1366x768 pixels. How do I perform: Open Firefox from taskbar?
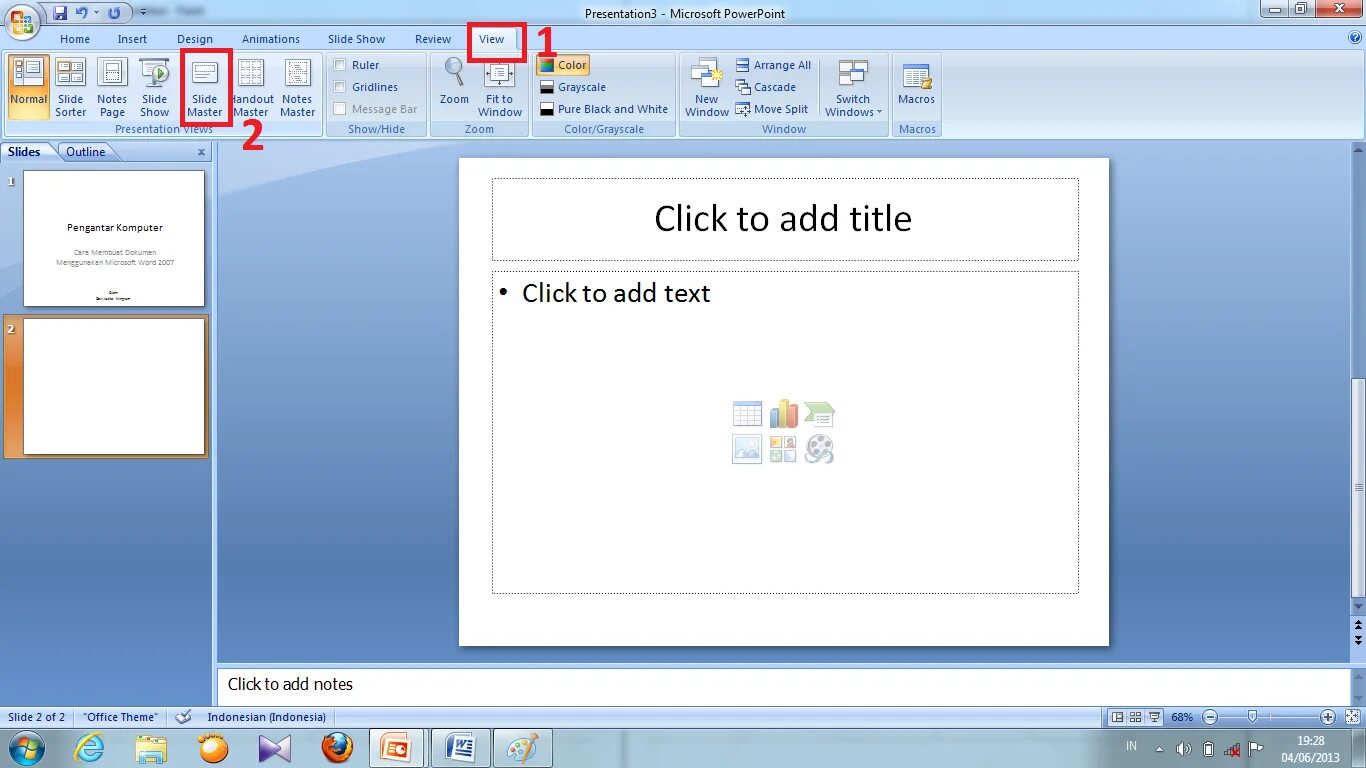(337, 748)
